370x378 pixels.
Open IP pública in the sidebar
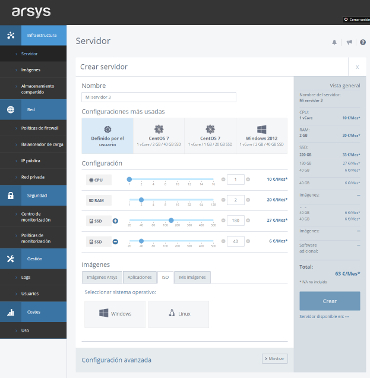[33, 161]
